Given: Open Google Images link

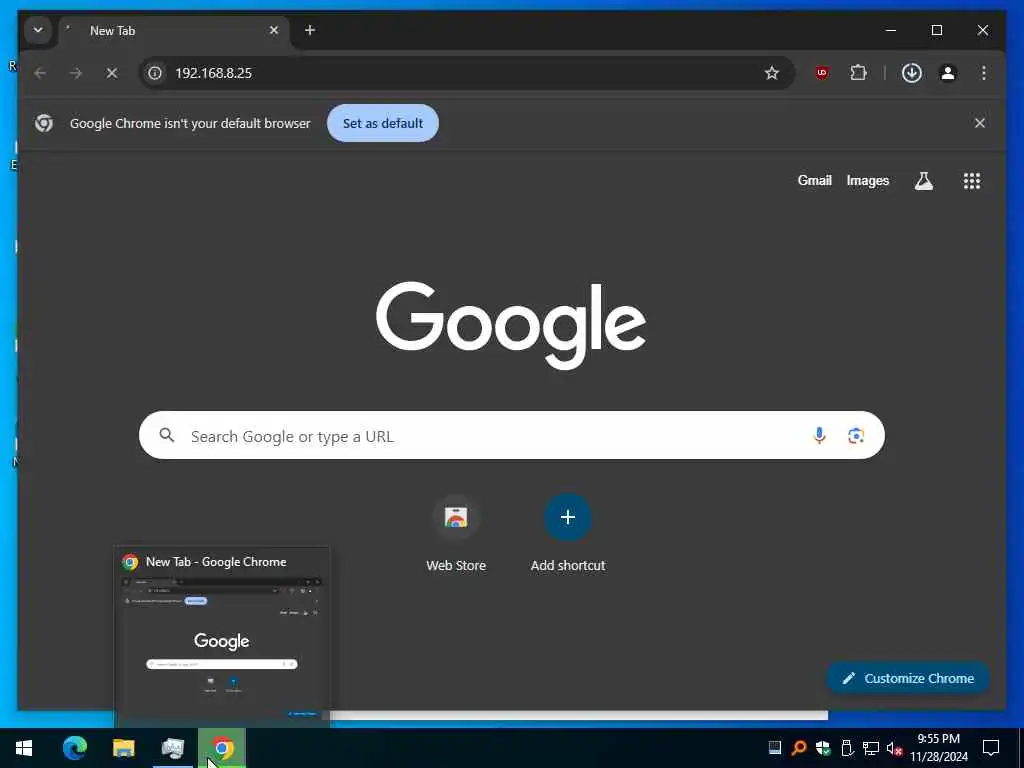Looking at the screenshot, I should (x=867, y=181).
